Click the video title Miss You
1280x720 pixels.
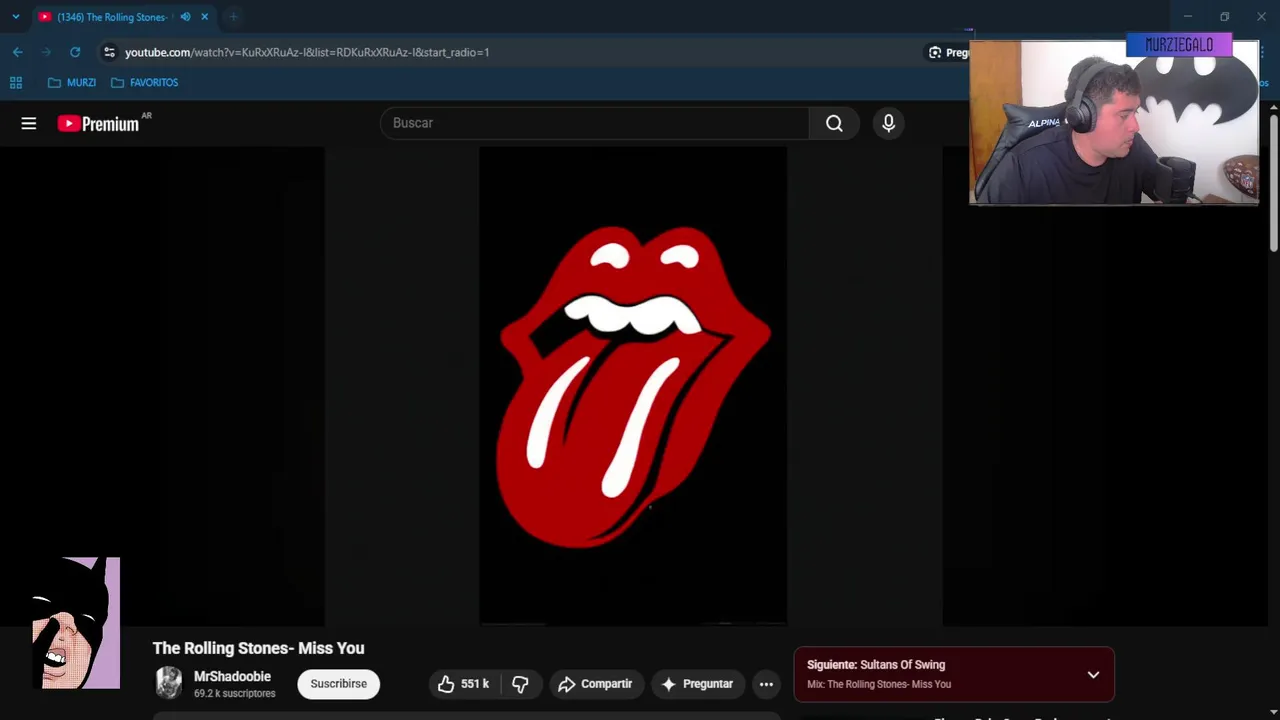(258, 648)
